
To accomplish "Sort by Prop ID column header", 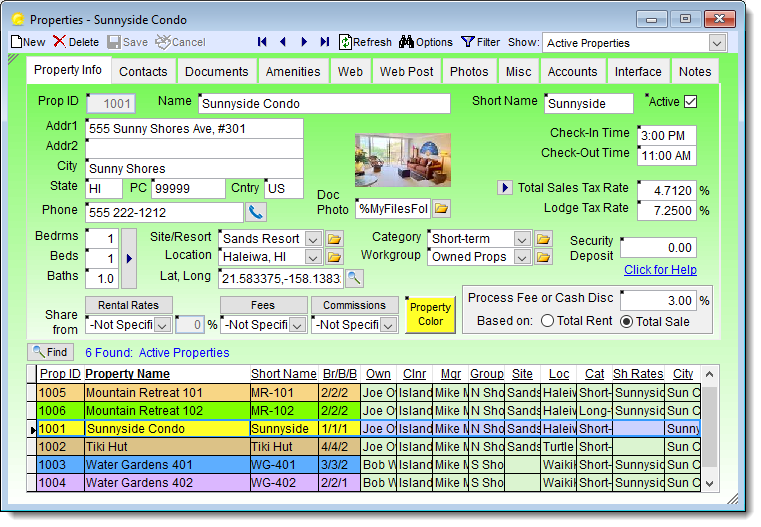I will coord(60,374).
